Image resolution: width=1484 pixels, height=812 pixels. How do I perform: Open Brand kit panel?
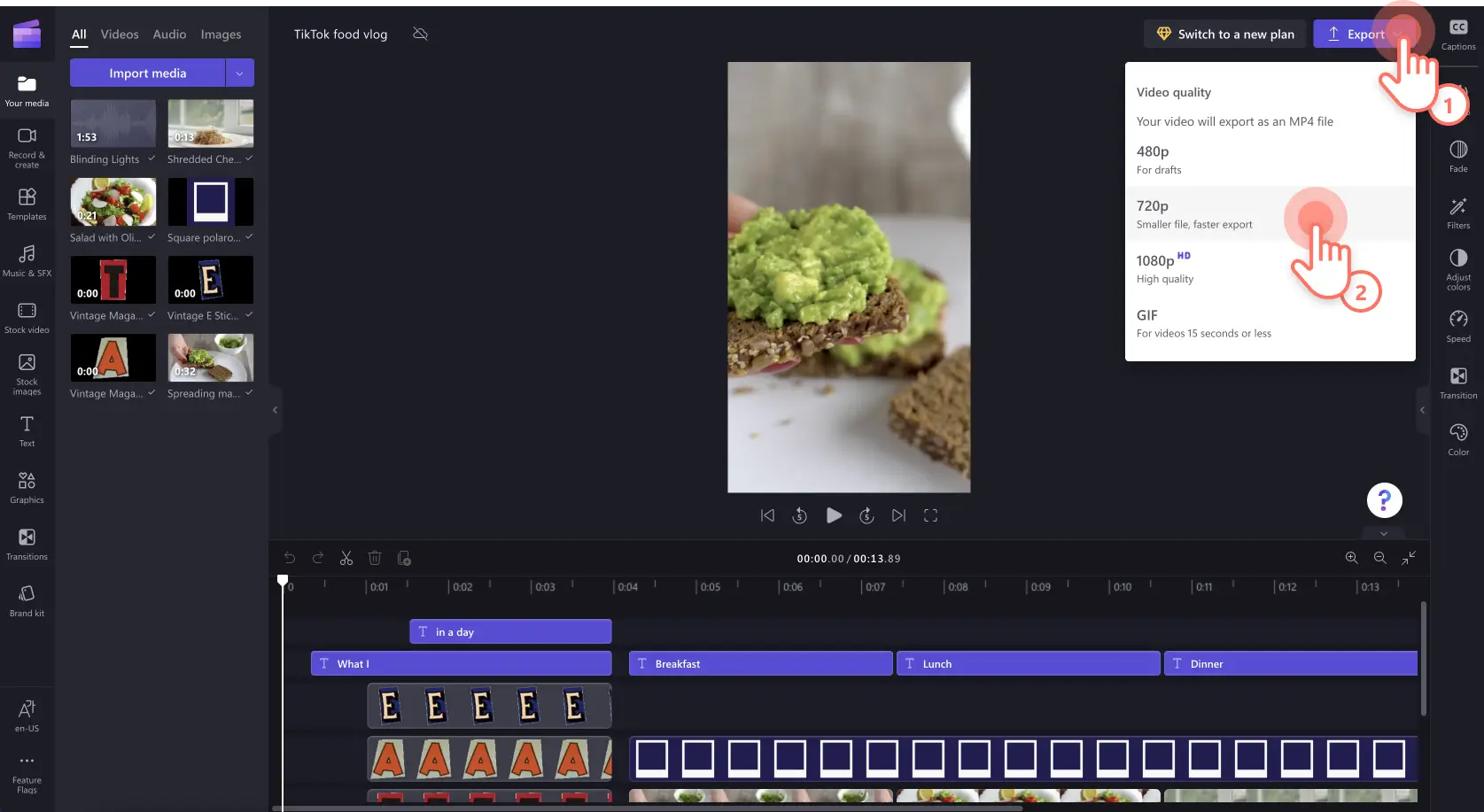point(27,600)
